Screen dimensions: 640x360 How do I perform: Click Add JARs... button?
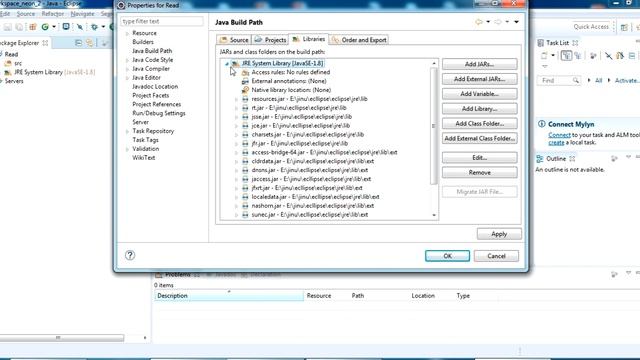pyautogui.click(x=480, y=64)
